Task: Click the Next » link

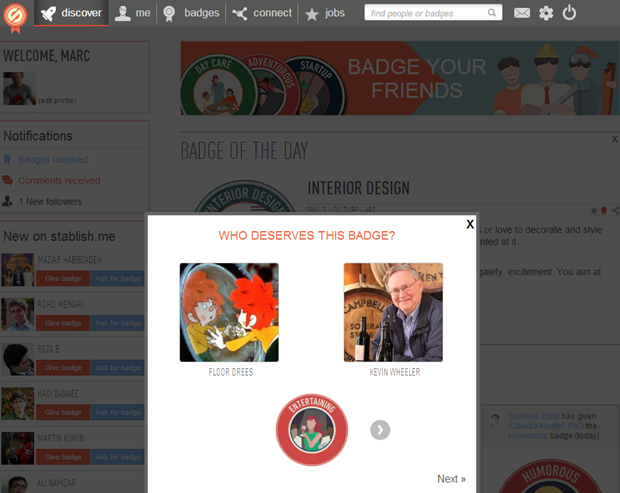Action: click(x=451, y=479)
